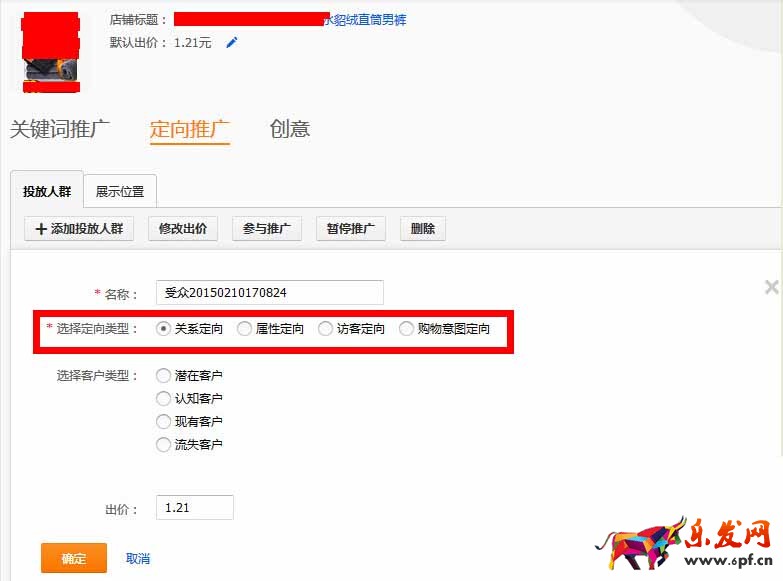Select the 投放人群 sub-tab

(x=47, y=191)
